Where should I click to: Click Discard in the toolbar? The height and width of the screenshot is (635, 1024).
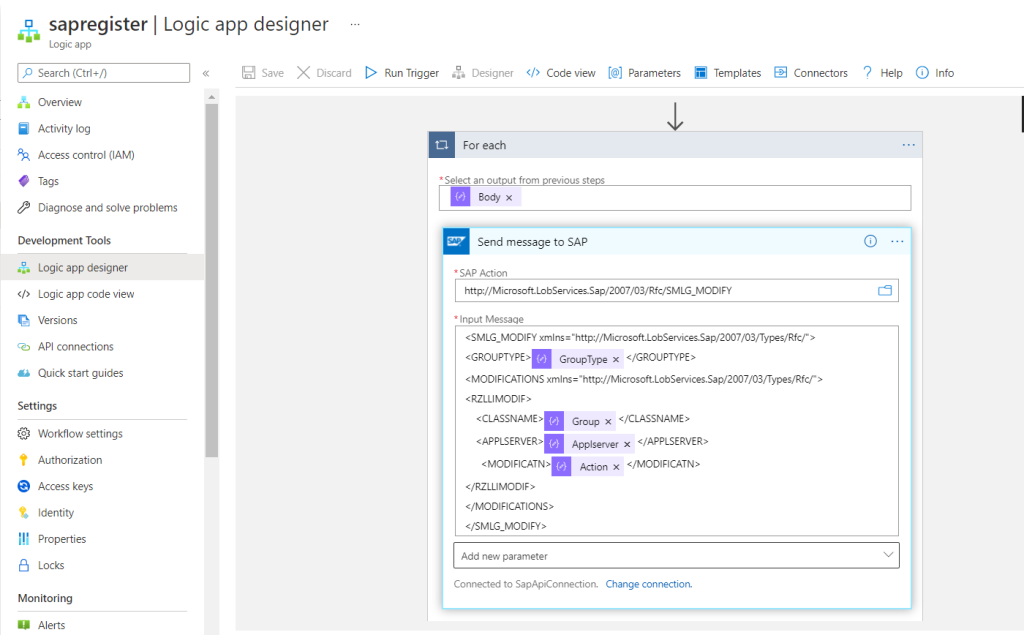click(324, 73)
